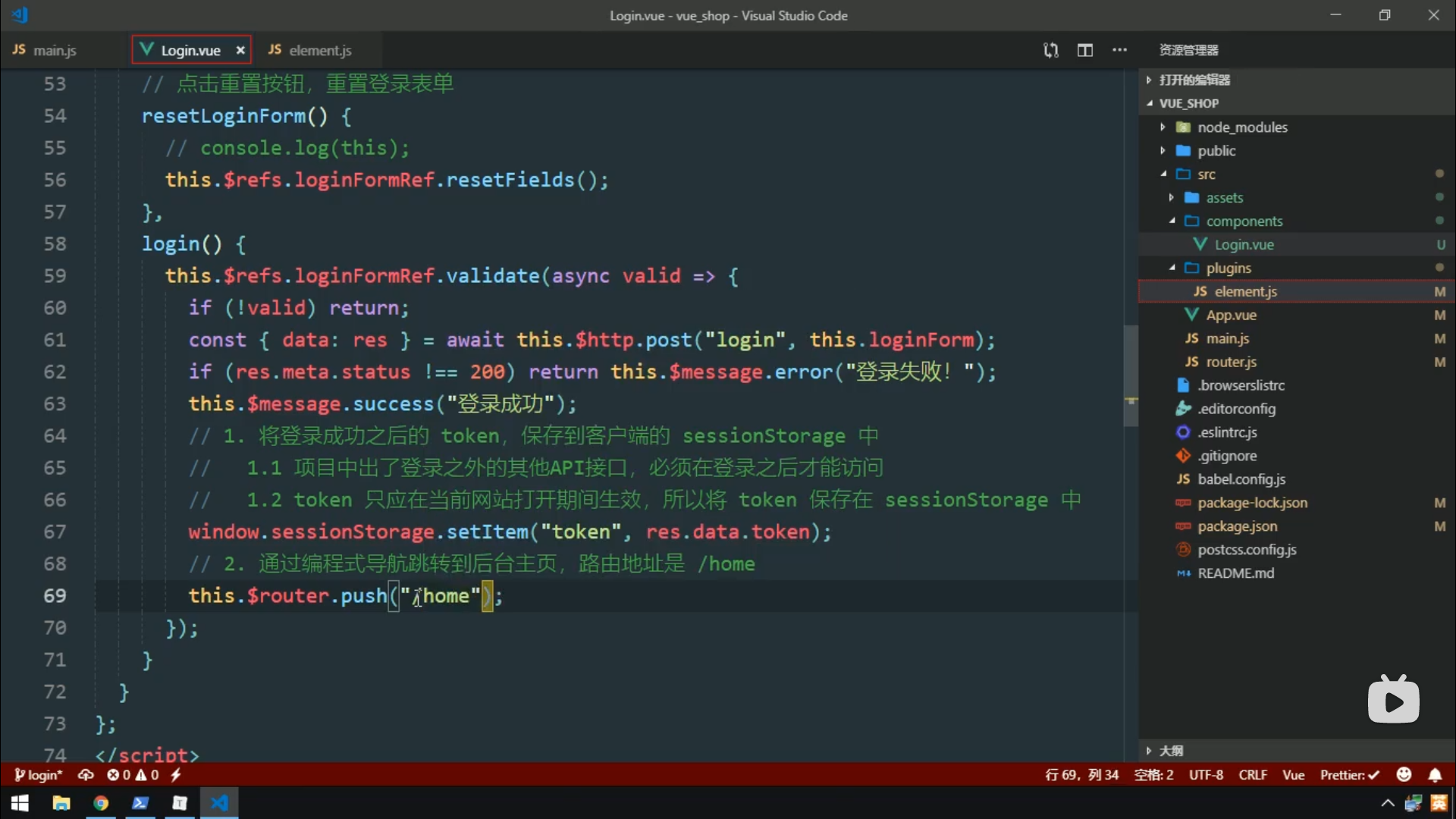Open File Explorer from the taskbar
This screenshot has width=1456, height=819.
coord(61,803)
